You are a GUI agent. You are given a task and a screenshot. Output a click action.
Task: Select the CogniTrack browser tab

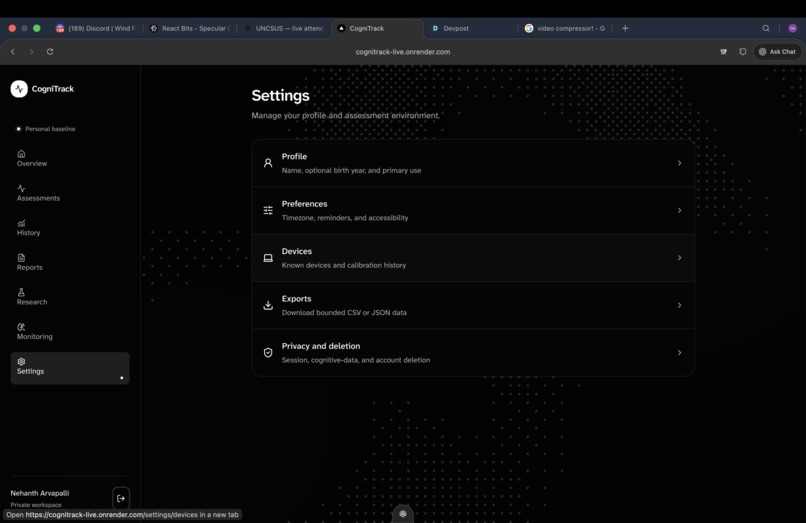pyautogui.click(x=378, y=28)
